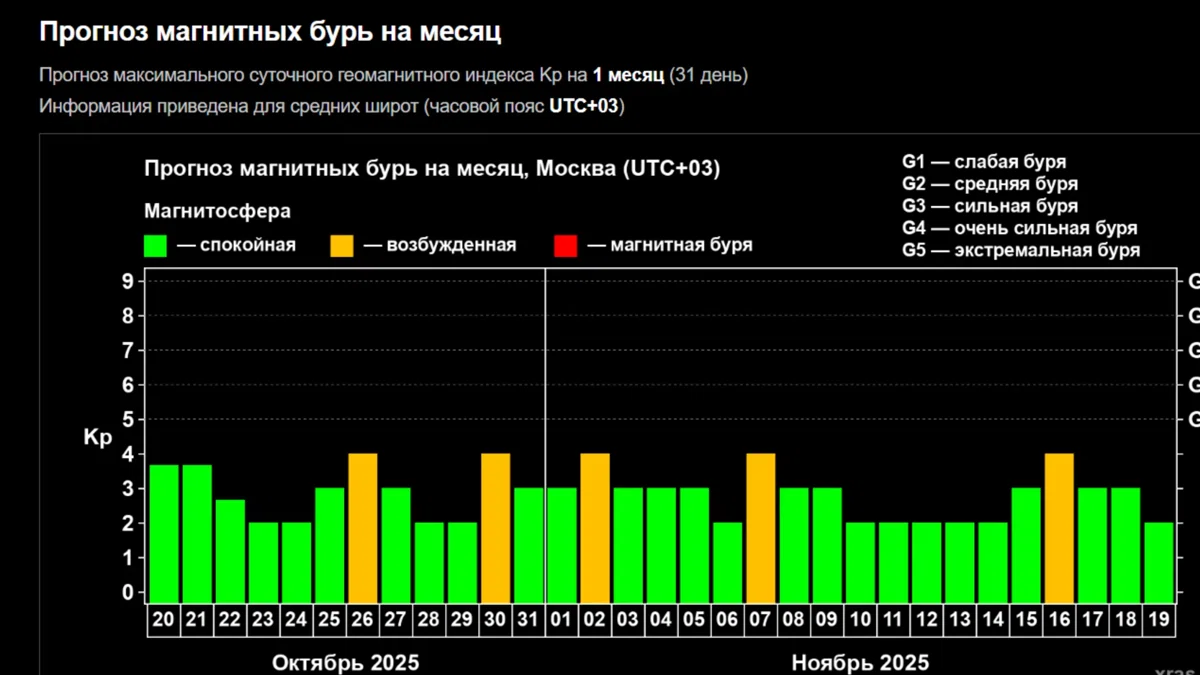Select the yellow bar for October 30
Image resolution: width=1200 pixels, height=675 pixels.
[495, 526]
